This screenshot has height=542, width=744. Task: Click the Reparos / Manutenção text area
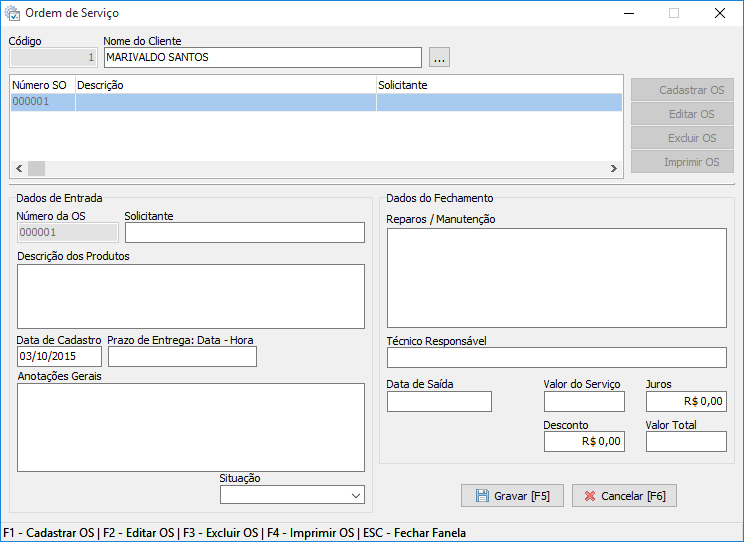556,278
